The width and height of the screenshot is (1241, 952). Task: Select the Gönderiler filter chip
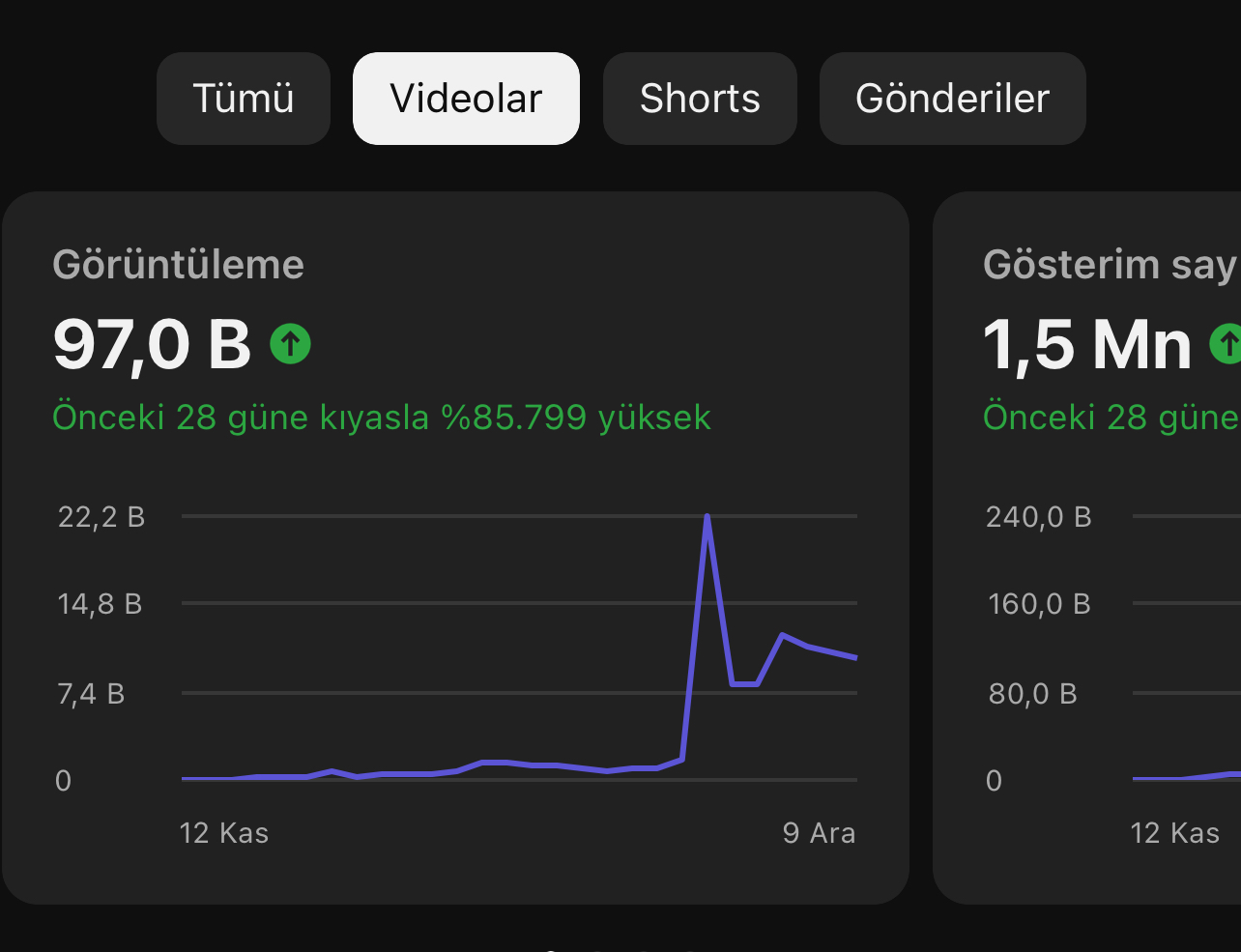pyautogui.click(x=952, y=99)
